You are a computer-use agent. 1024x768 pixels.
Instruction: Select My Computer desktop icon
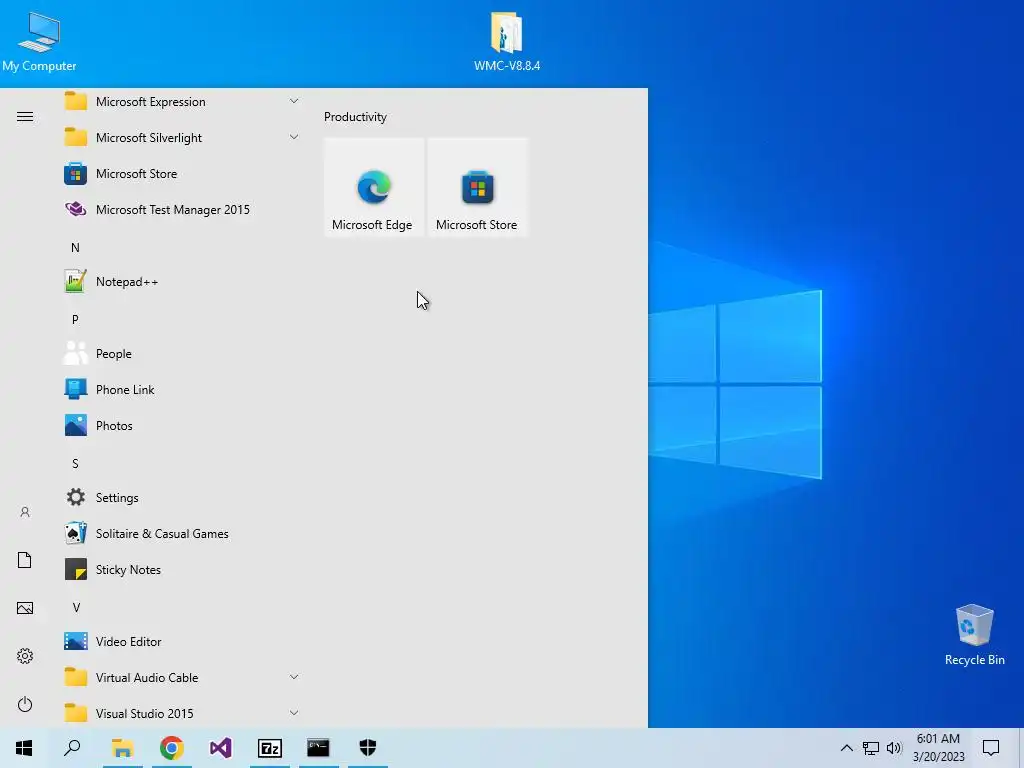click(x=39, y=41)
